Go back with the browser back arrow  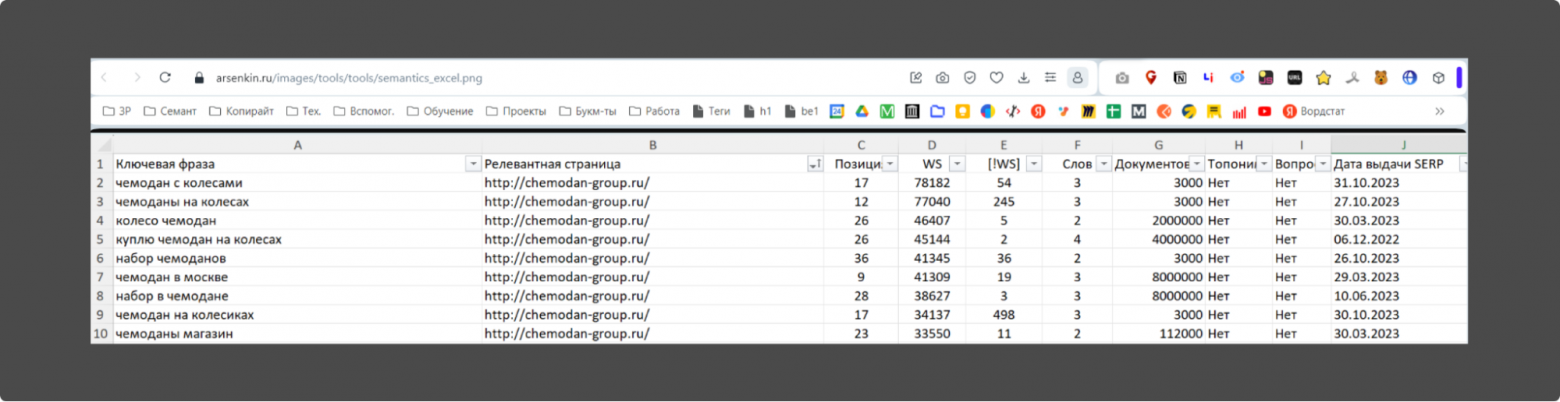pyautogui.click(x=105, y=77)
